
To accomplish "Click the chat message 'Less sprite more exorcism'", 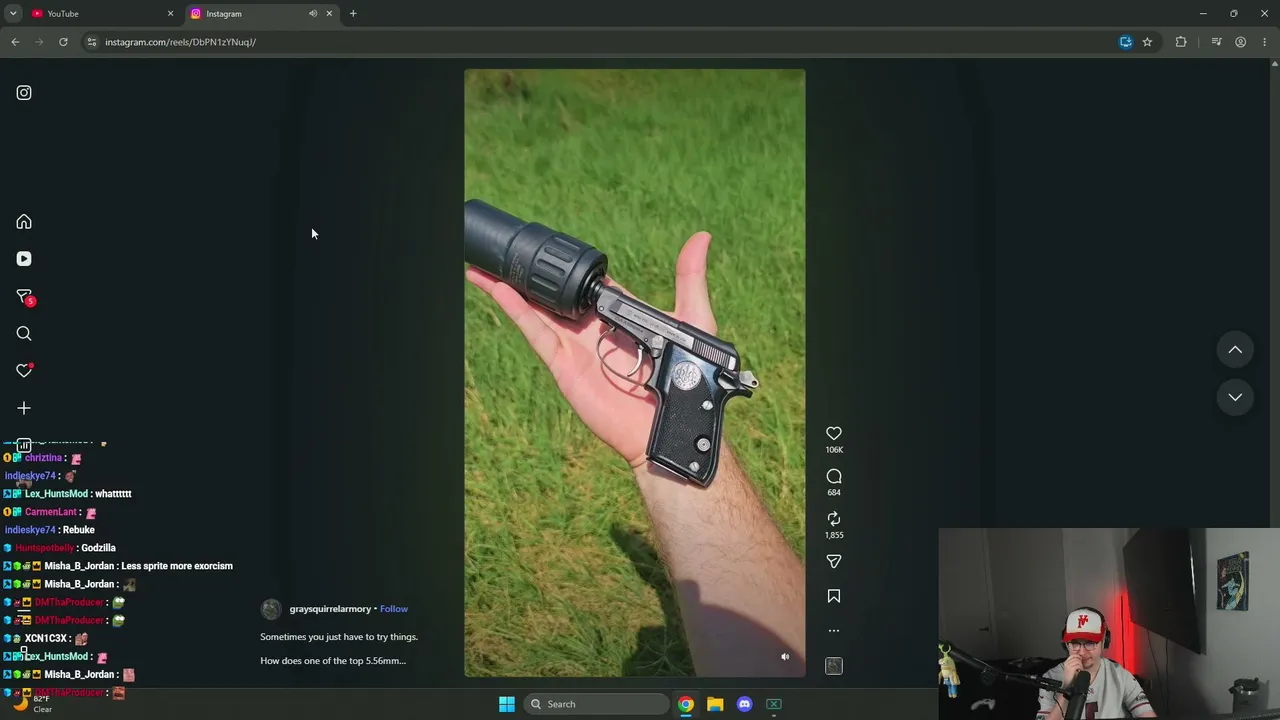I will (x=177, y=566).
